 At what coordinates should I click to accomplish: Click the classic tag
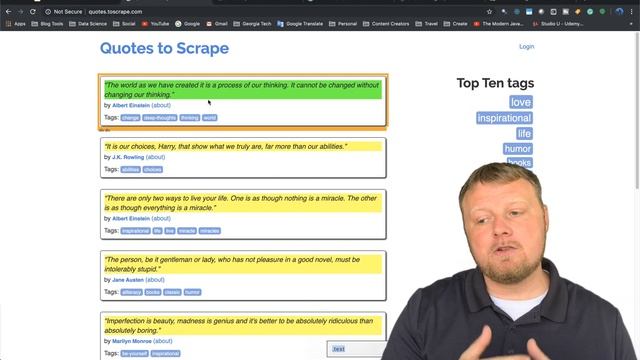coord(172,292)
